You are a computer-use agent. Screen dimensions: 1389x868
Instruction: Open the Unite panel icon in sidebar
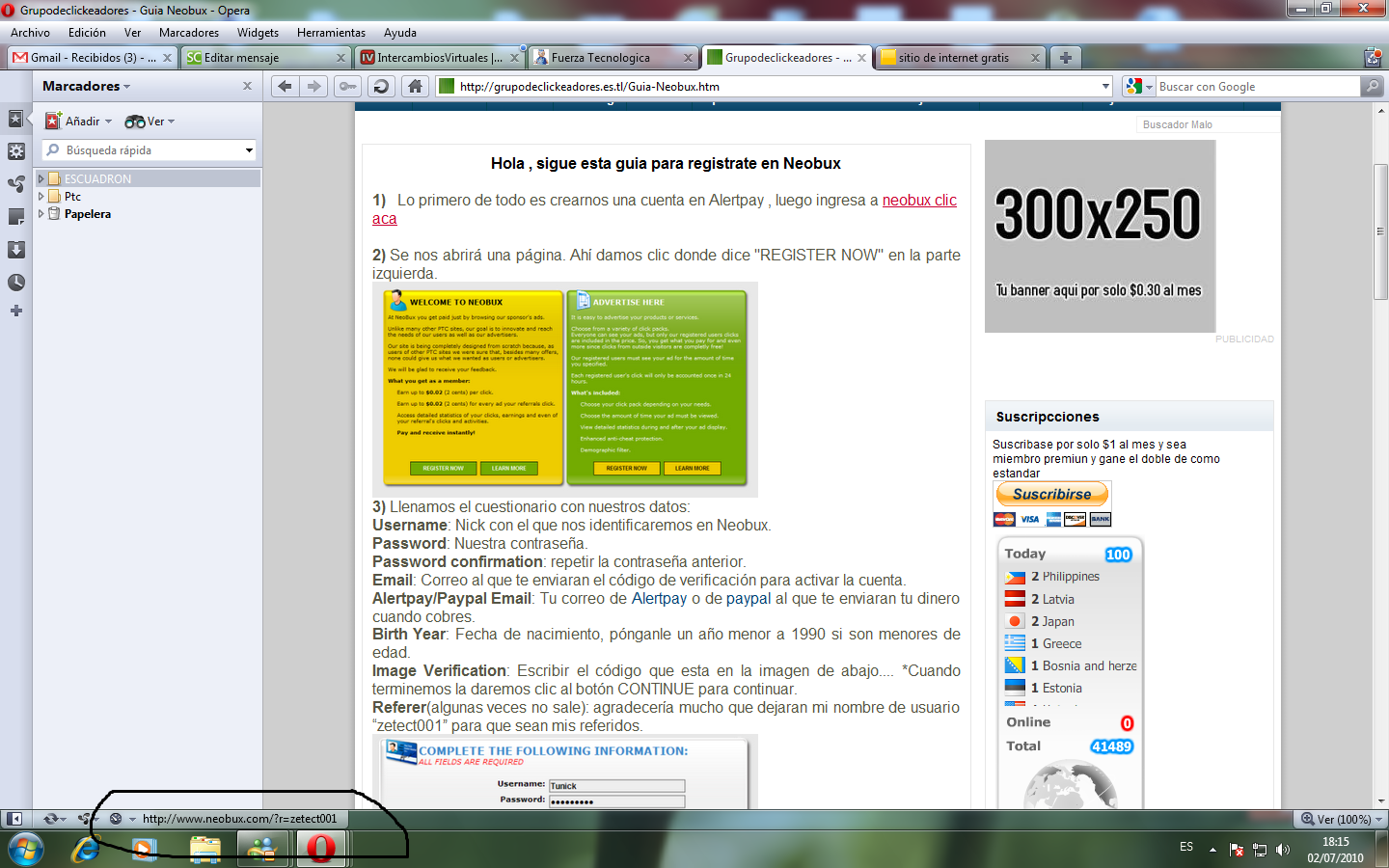(x=15, y=184)
